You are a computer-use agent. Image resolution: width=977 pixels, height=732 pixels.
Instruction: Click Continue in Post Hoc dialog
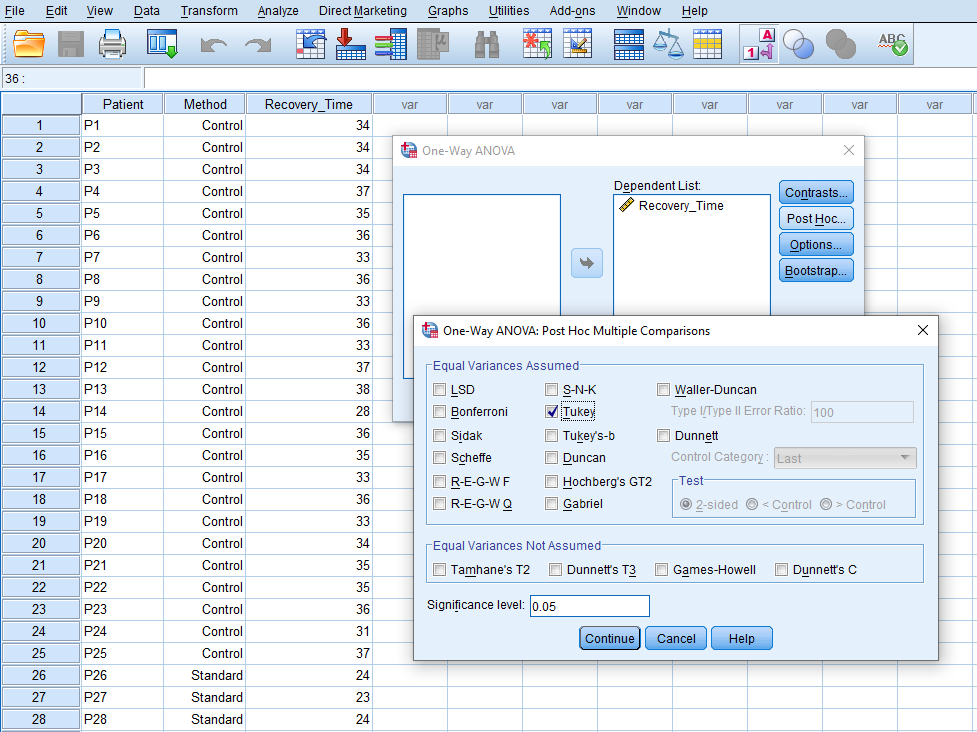pyautogui.click(x=609, y=639)
